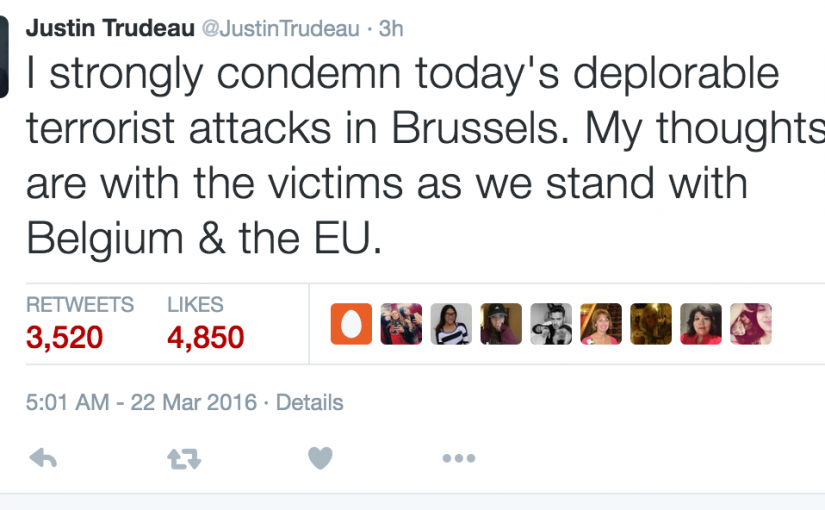Click the avatar with glasses and striped shirt
This screenshot has height=510, width=825.
pyautogui.click(x=451, y=324)
